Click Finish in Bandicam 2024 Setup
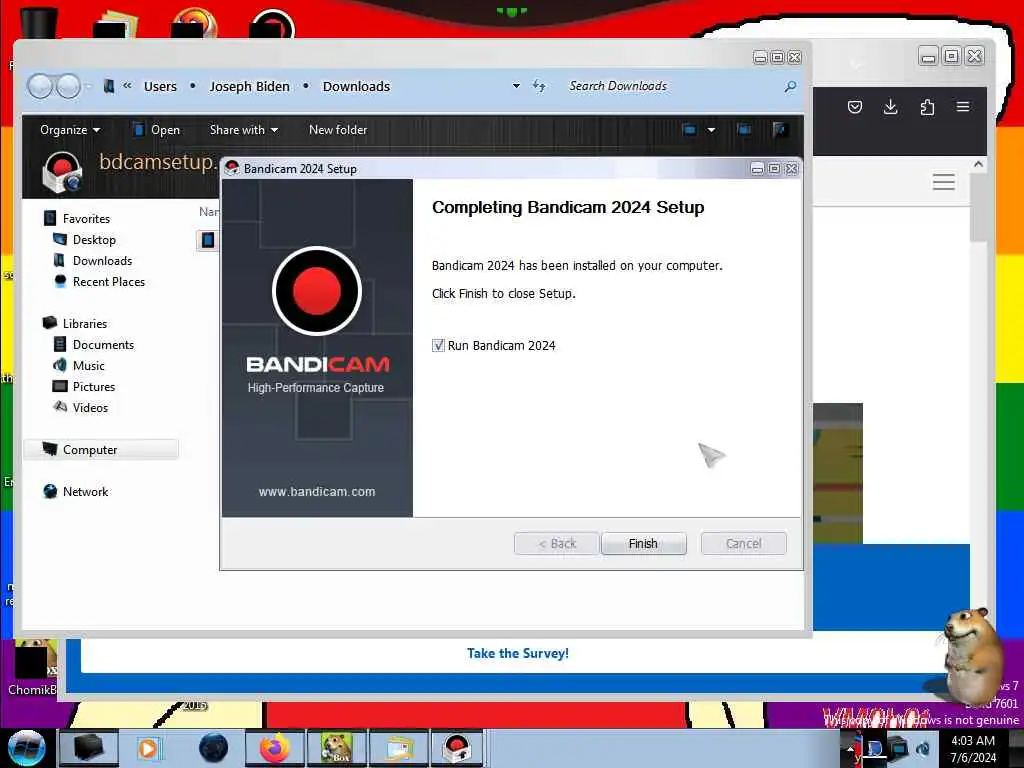This screenshot has height=768, width=1024. (x=643, y=543)
